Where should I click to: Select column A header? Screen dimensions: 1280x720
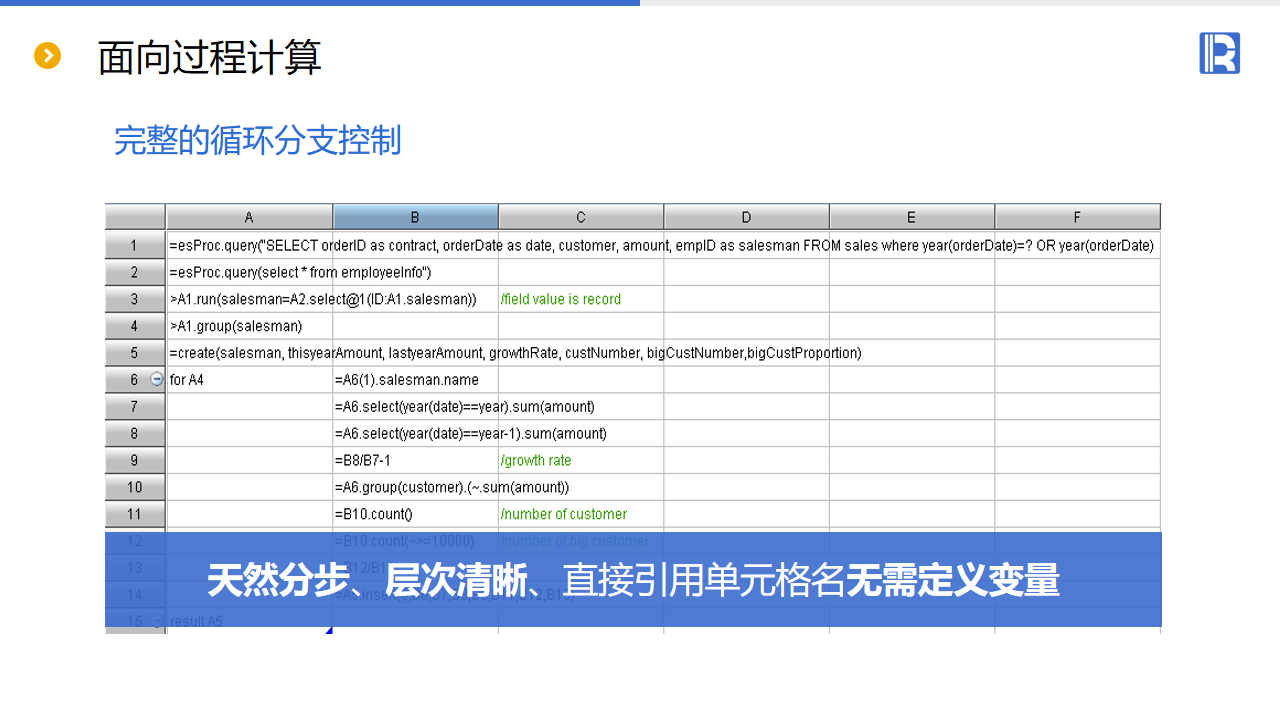coord(249,217)
